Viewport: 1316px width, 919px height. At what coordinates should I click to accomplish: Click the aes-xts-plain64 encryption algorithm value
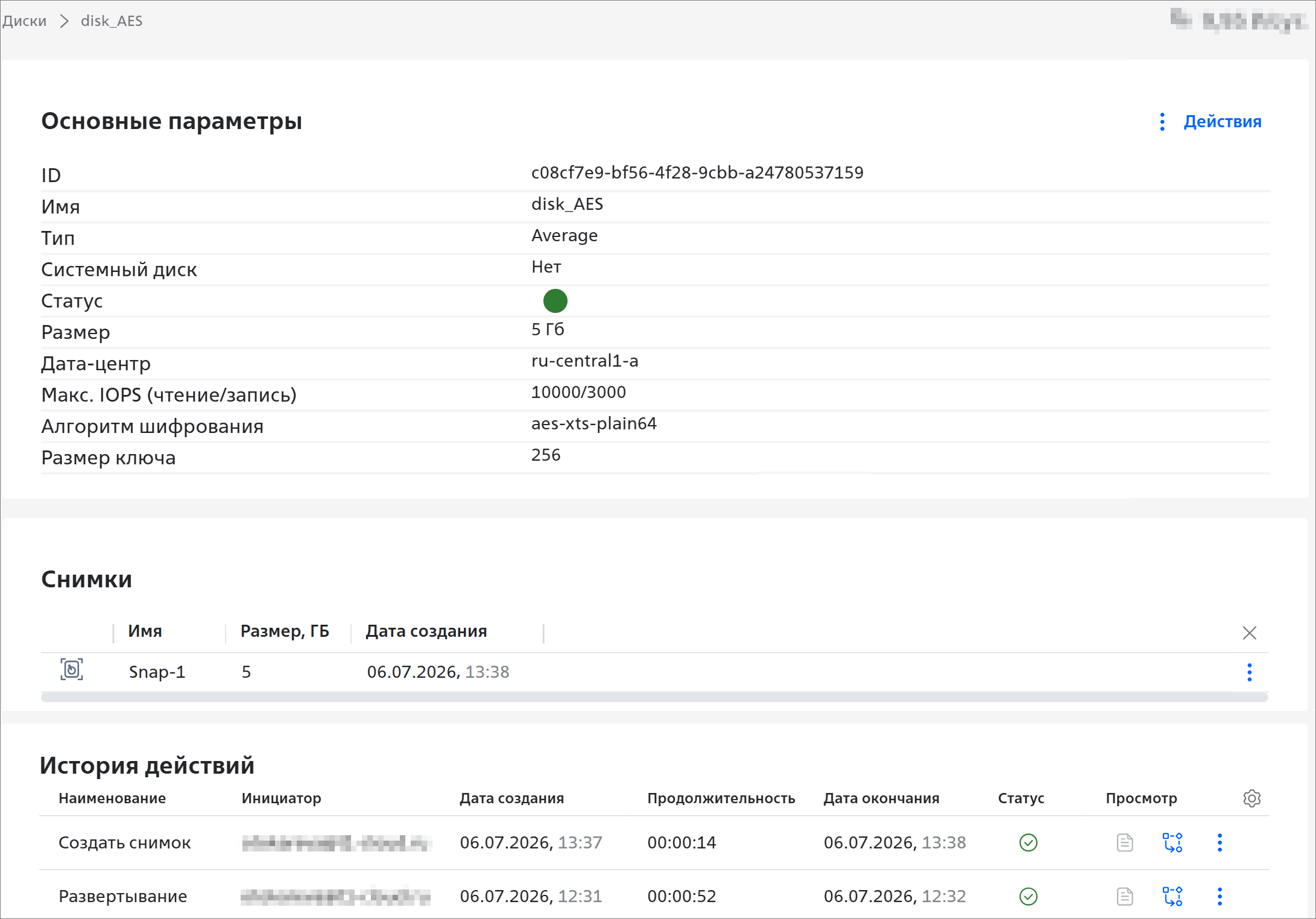(594, 424)
